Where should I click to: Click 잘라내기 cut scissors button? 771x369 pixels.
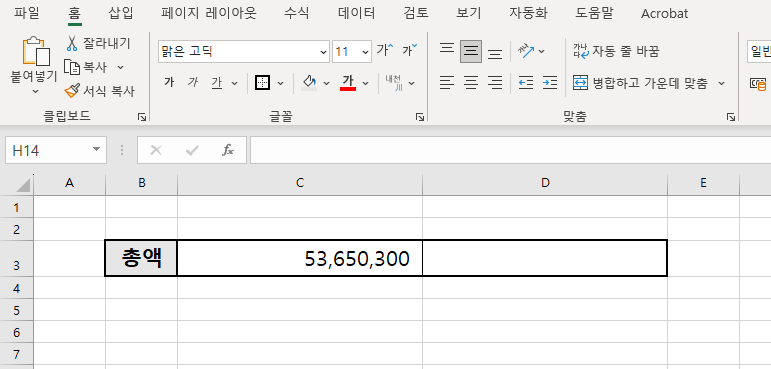pyautogui.click(x=98, y=43)
